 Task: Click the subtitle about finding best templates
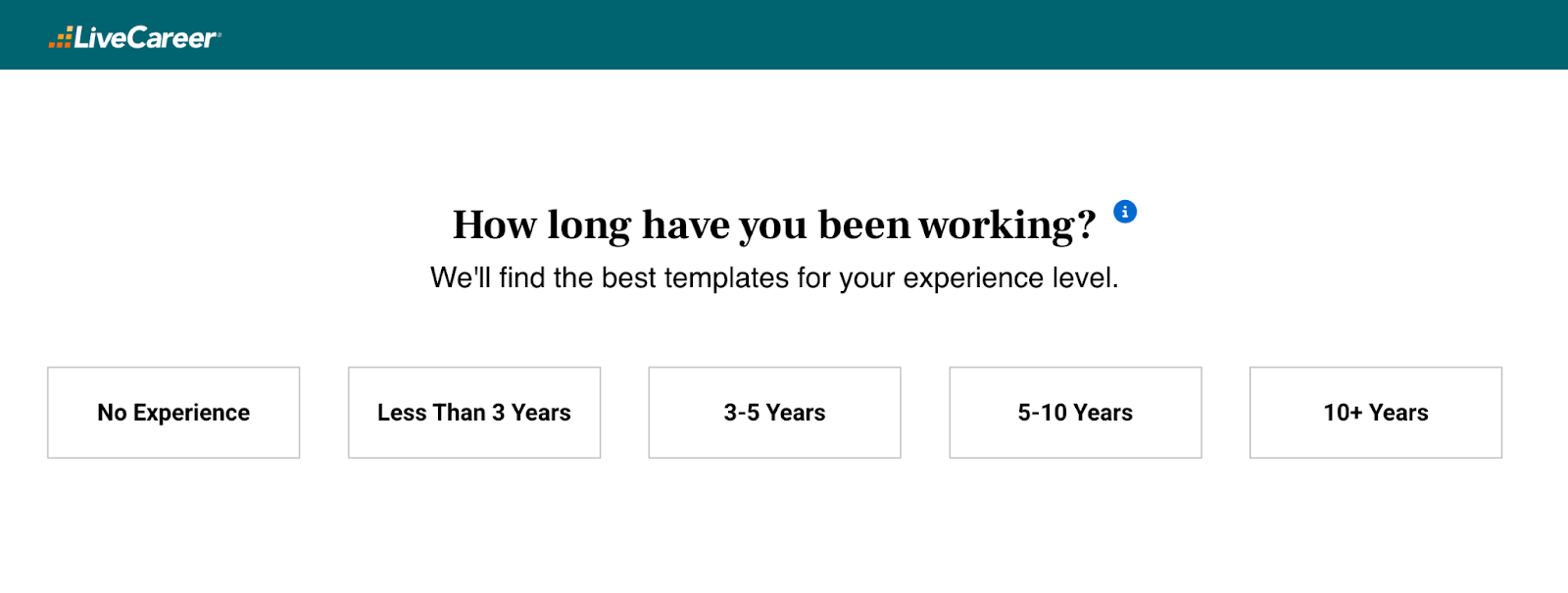click(774, 277)
